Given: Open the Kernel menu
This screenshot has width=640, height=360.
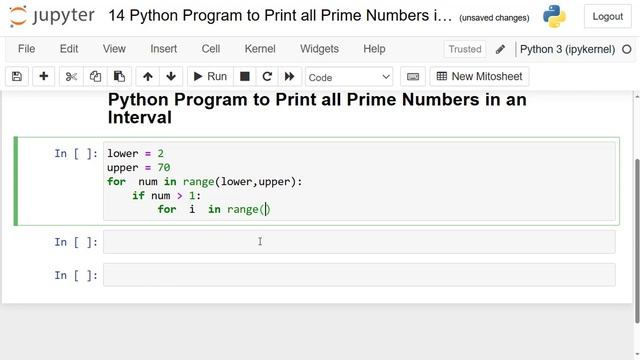Looking at the screenshot, I should click(260, 49).
